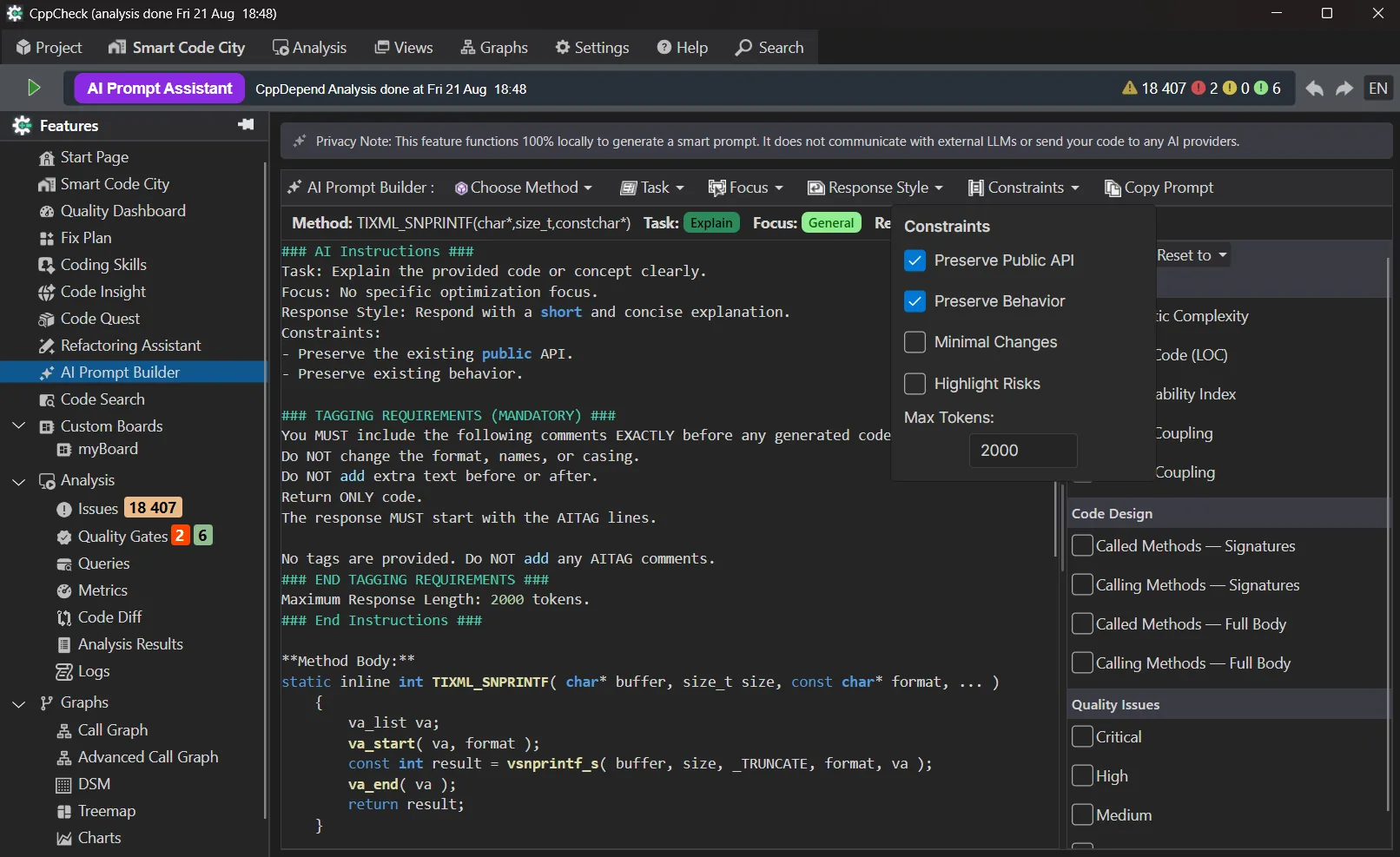Open Search in top bar

[769, 48]
